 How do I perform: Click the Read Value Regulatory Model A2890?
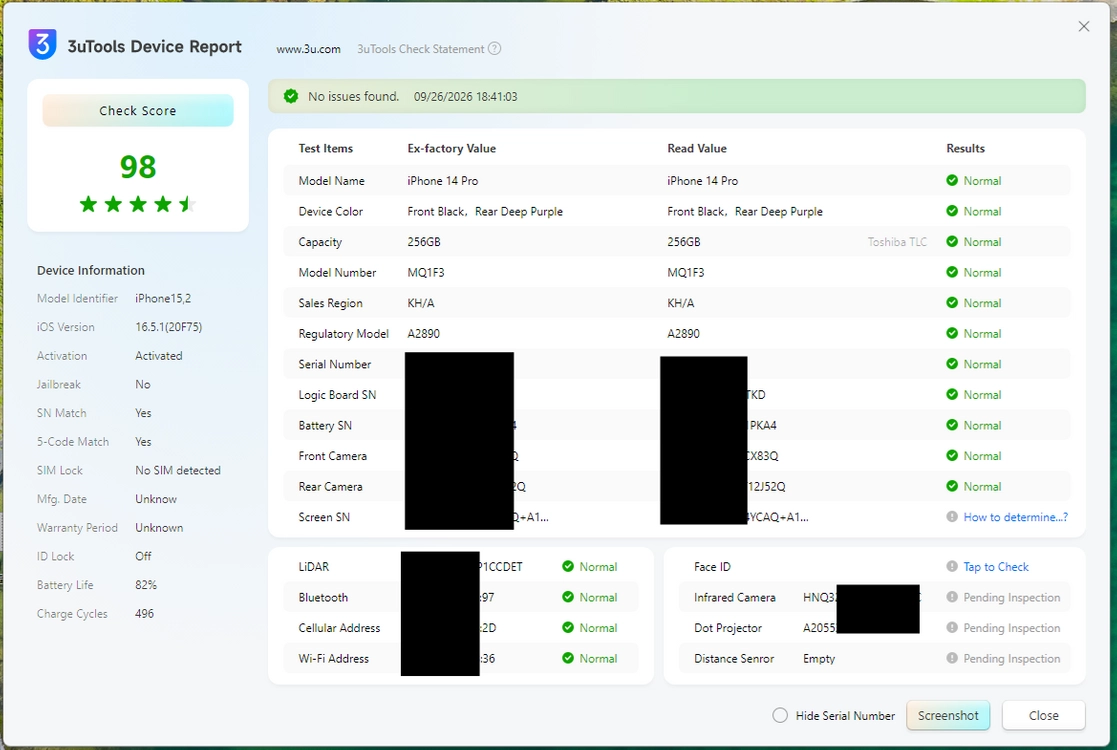683,333
